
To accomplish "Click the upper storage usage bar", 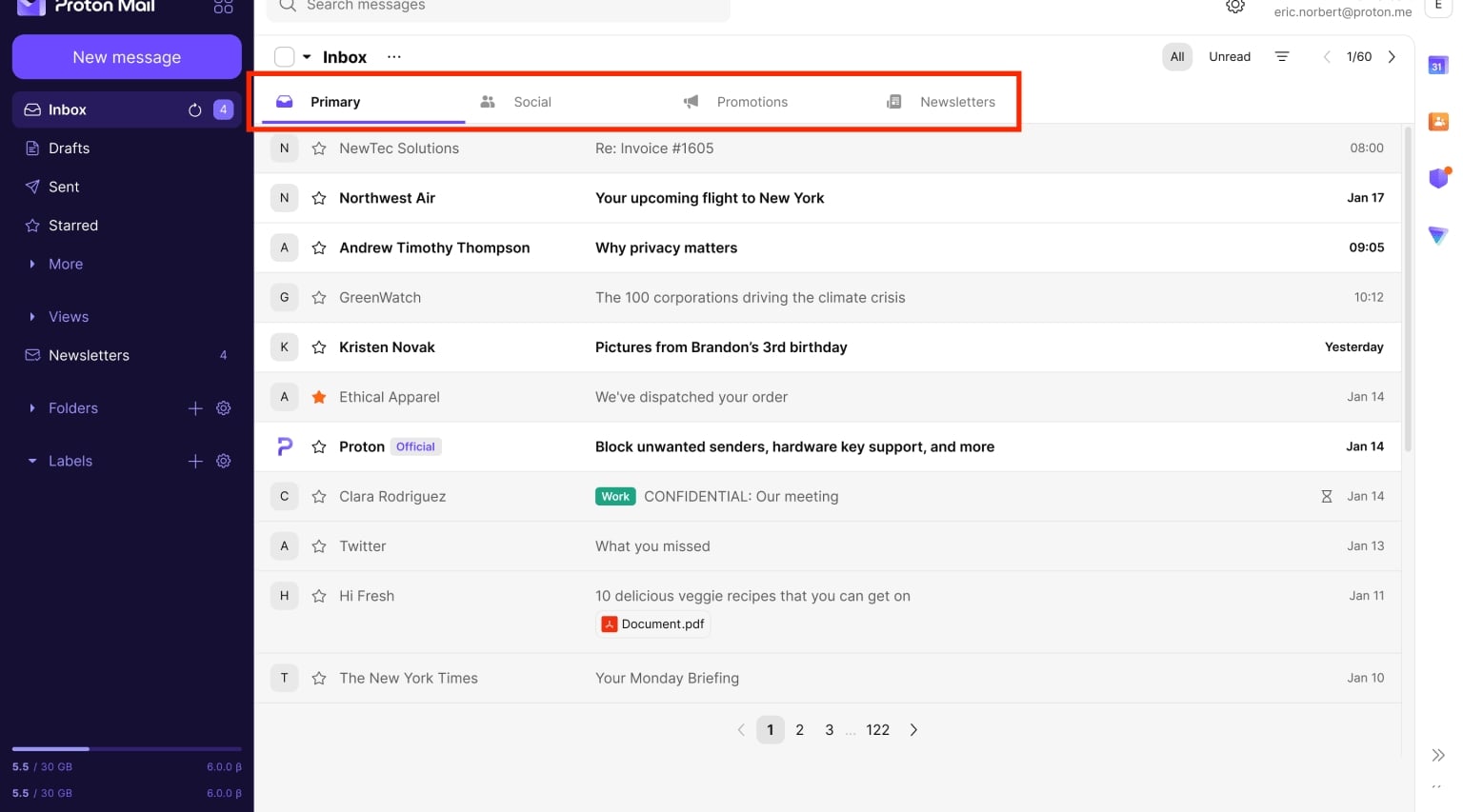I will 127,749.
